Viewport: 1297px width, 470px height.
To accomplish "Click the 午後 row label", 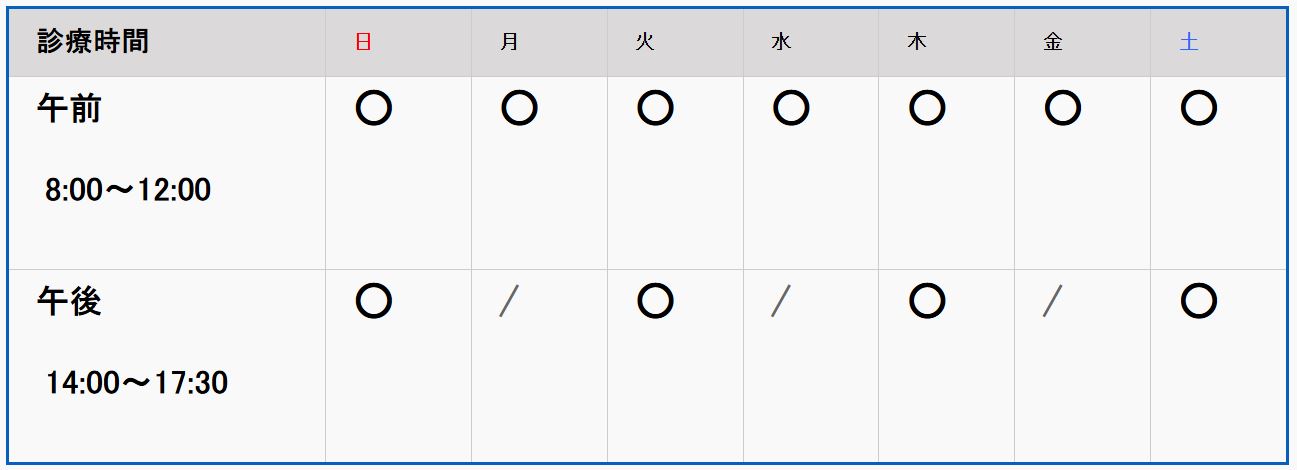I will click(69, 301).
